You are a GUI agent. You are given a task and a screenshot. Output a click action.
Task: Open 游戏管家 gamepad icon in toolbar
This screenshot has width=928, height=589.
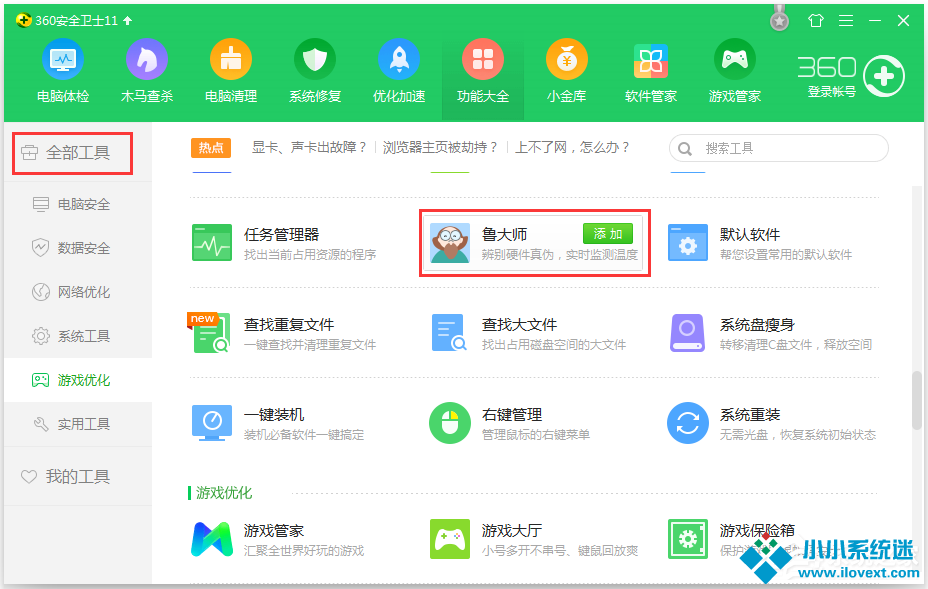pos(735,60)
